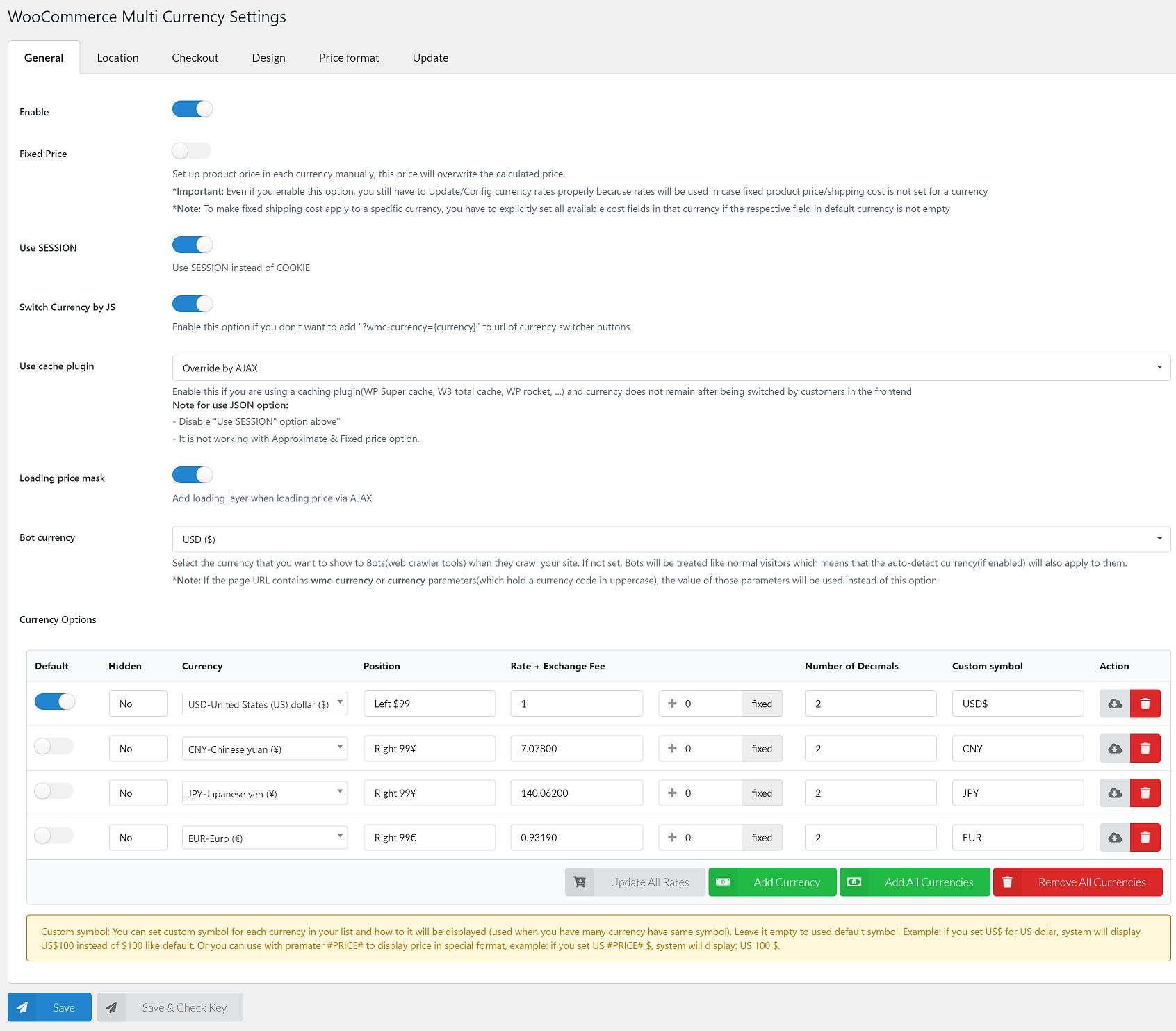This screenshot has width=1176, height=1031.
Task: Toggle Use SESSION switch
Action: pyautogui.click(x=193, y=245)
